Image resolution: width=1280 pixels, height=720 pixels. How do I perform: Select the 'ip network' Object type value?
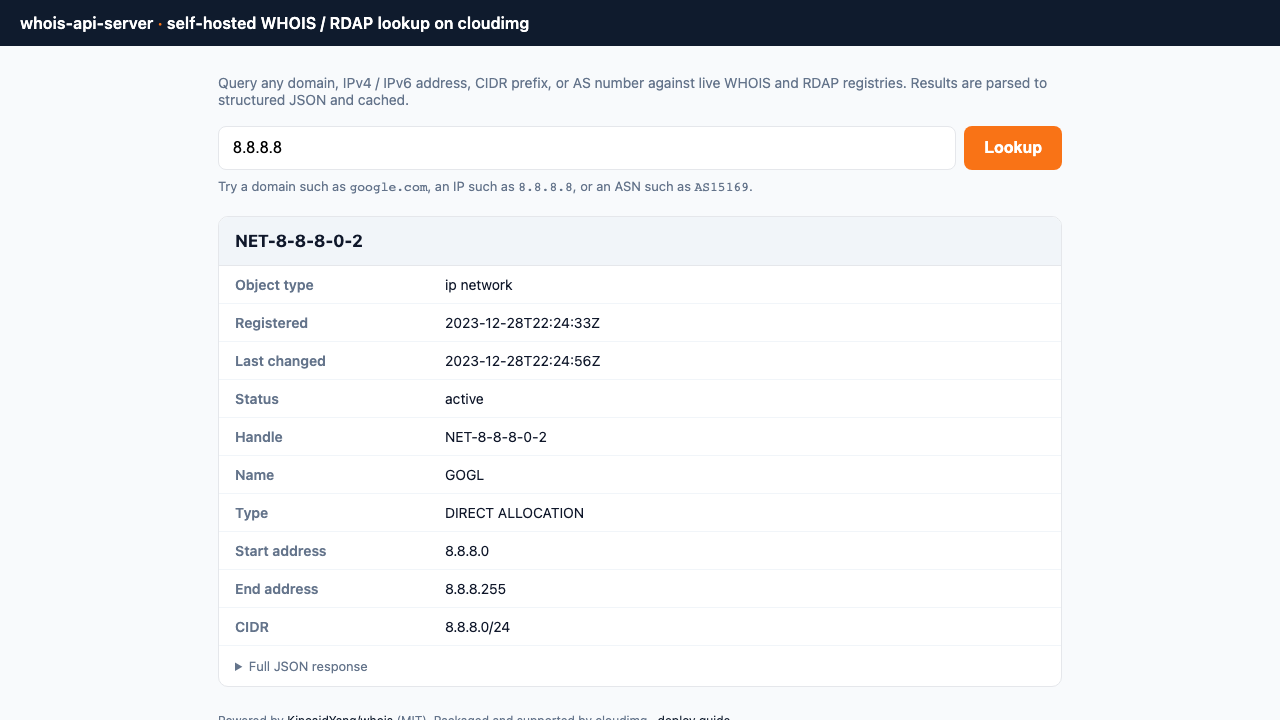[479, 285]
